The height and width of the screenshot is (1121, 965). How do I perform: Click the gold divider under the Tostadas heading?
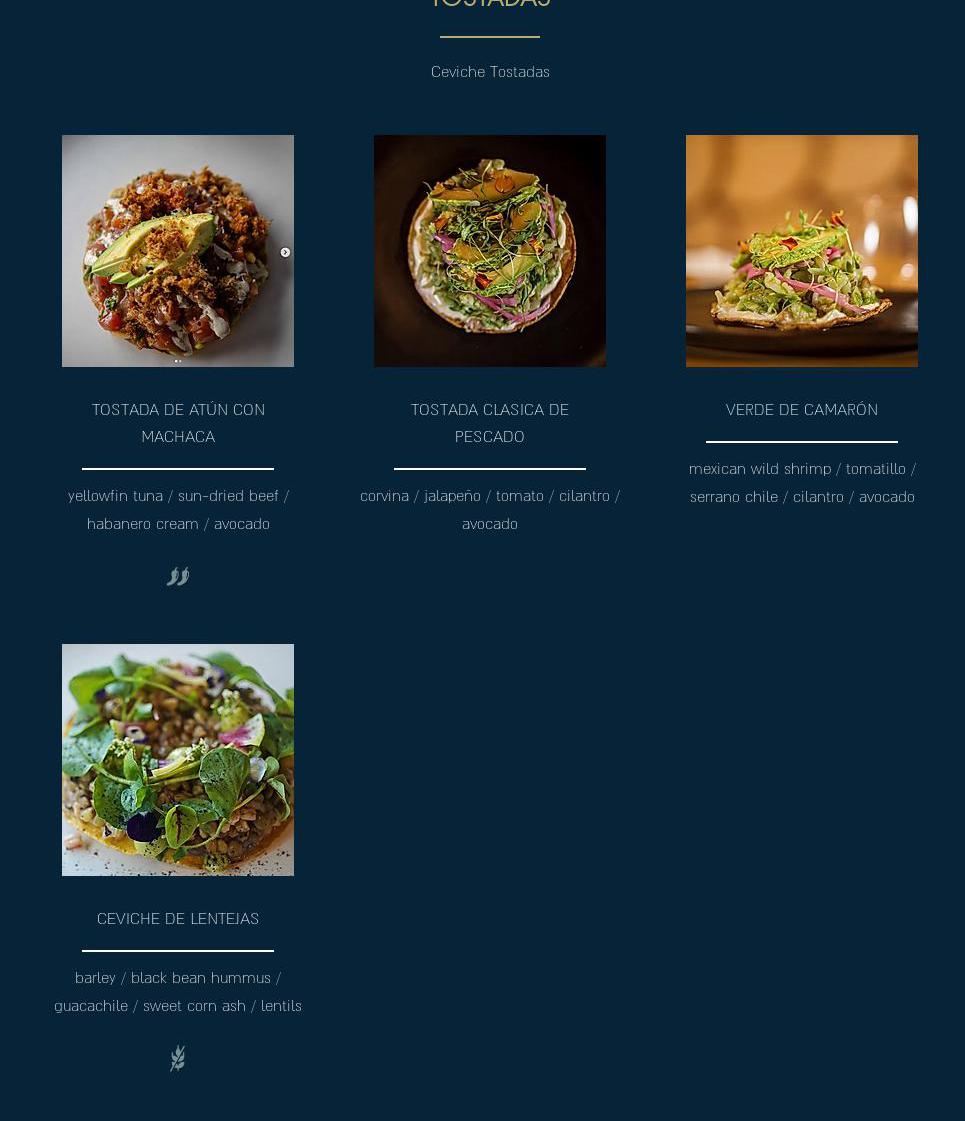tap(490, 36)
